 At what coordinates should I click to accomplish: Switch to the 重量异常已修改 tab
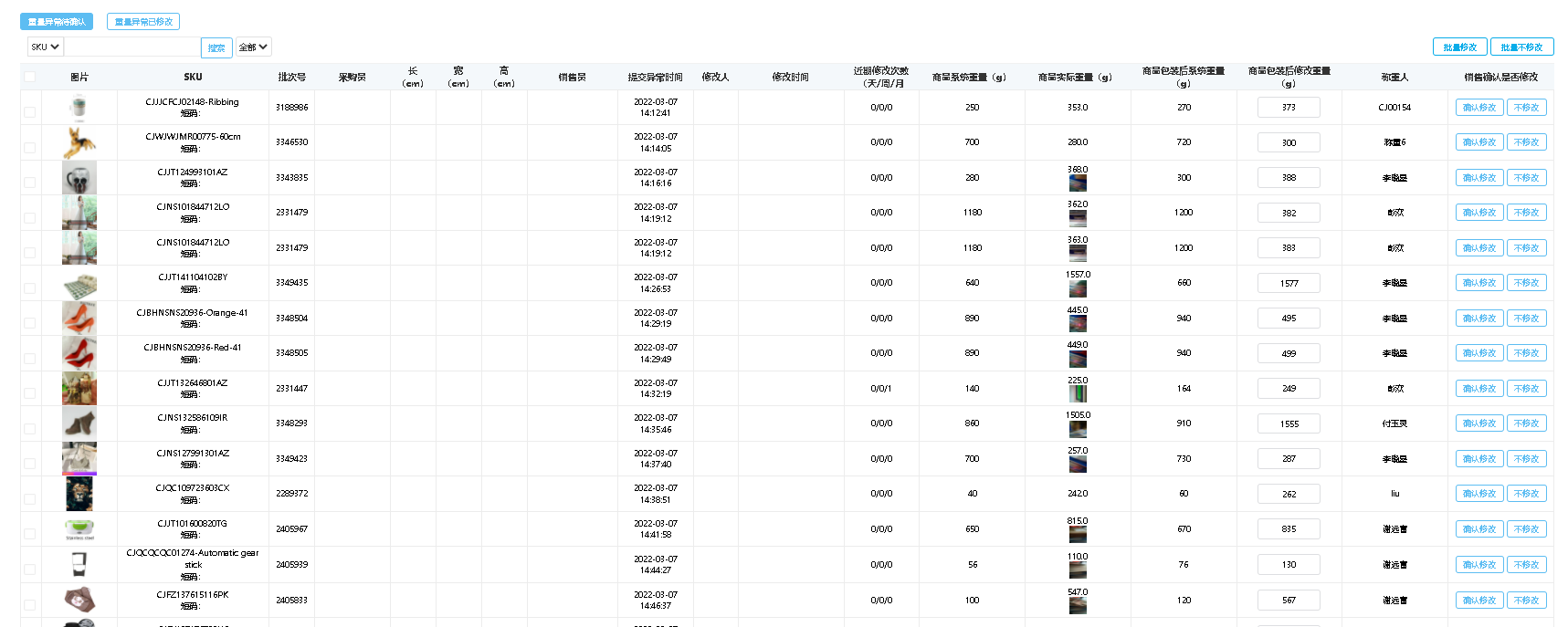pyautogui.click(x=143, y=21)
